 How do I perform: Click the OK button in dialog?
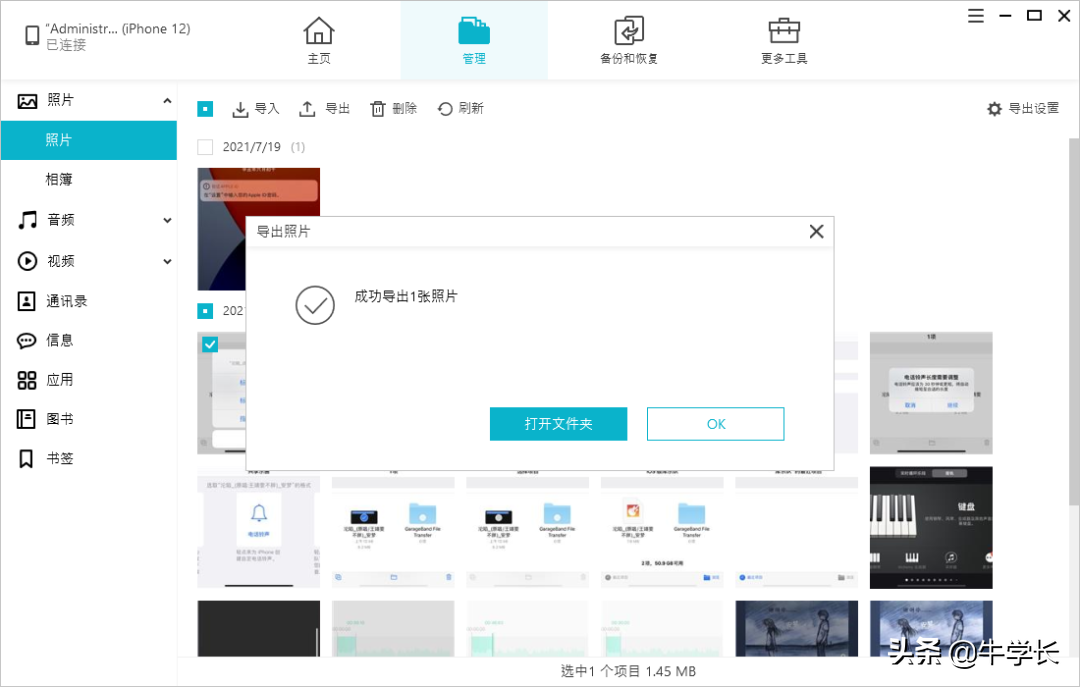pos(716,424)
